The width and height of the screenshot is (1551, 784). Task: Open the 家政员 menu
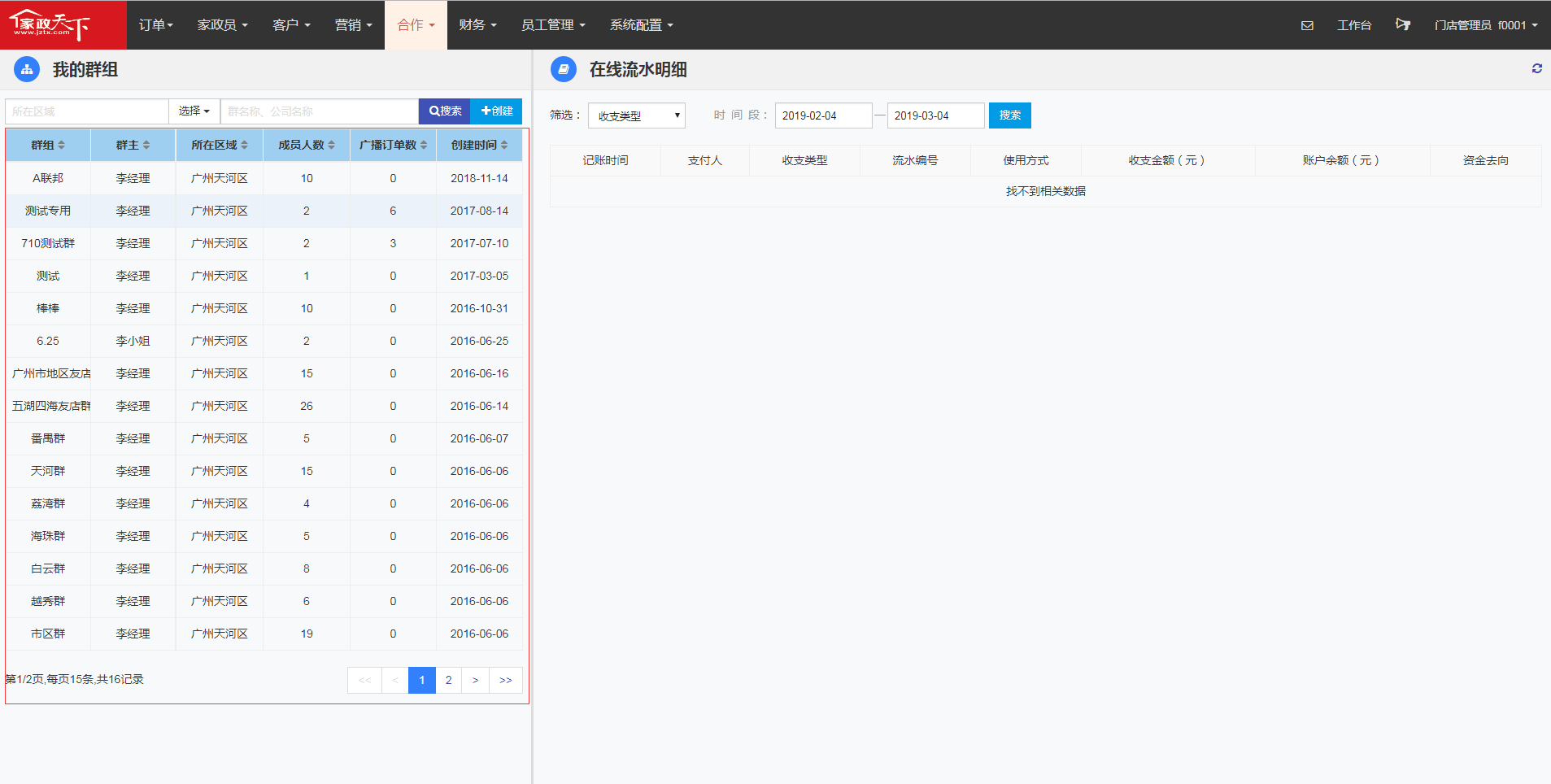tap(223, 25)
